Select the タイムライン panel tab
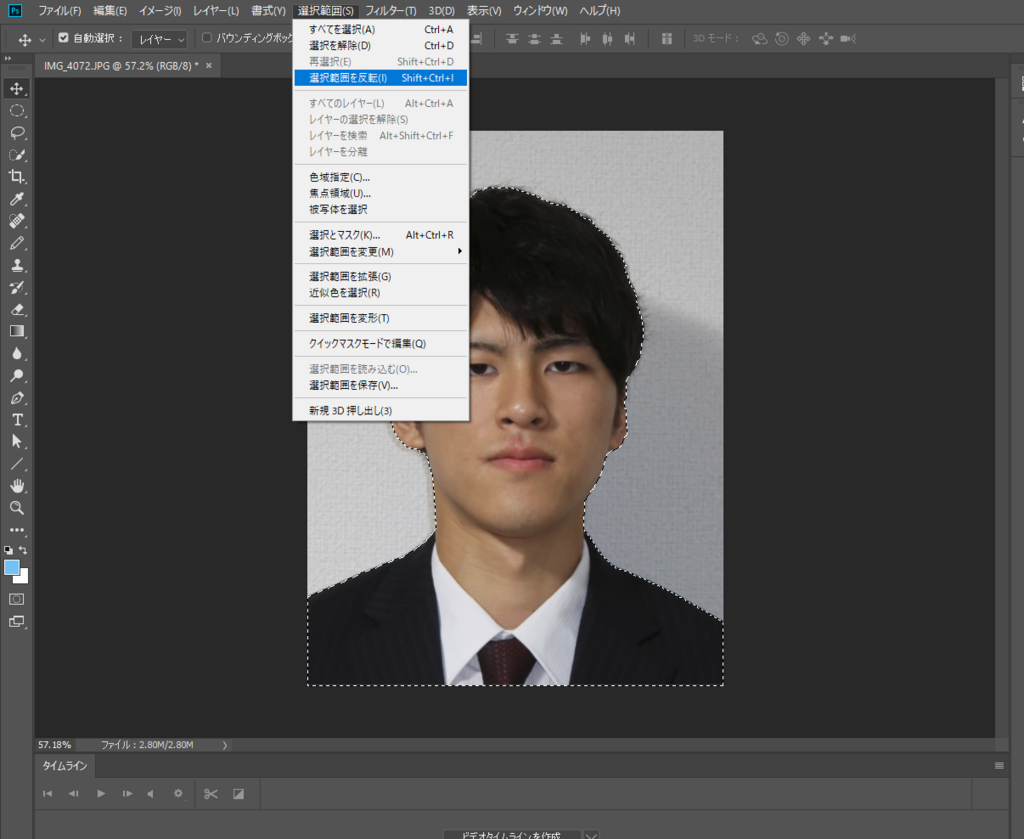Image resolution: width=1024 pixels, height=839 pixels. 65,766
